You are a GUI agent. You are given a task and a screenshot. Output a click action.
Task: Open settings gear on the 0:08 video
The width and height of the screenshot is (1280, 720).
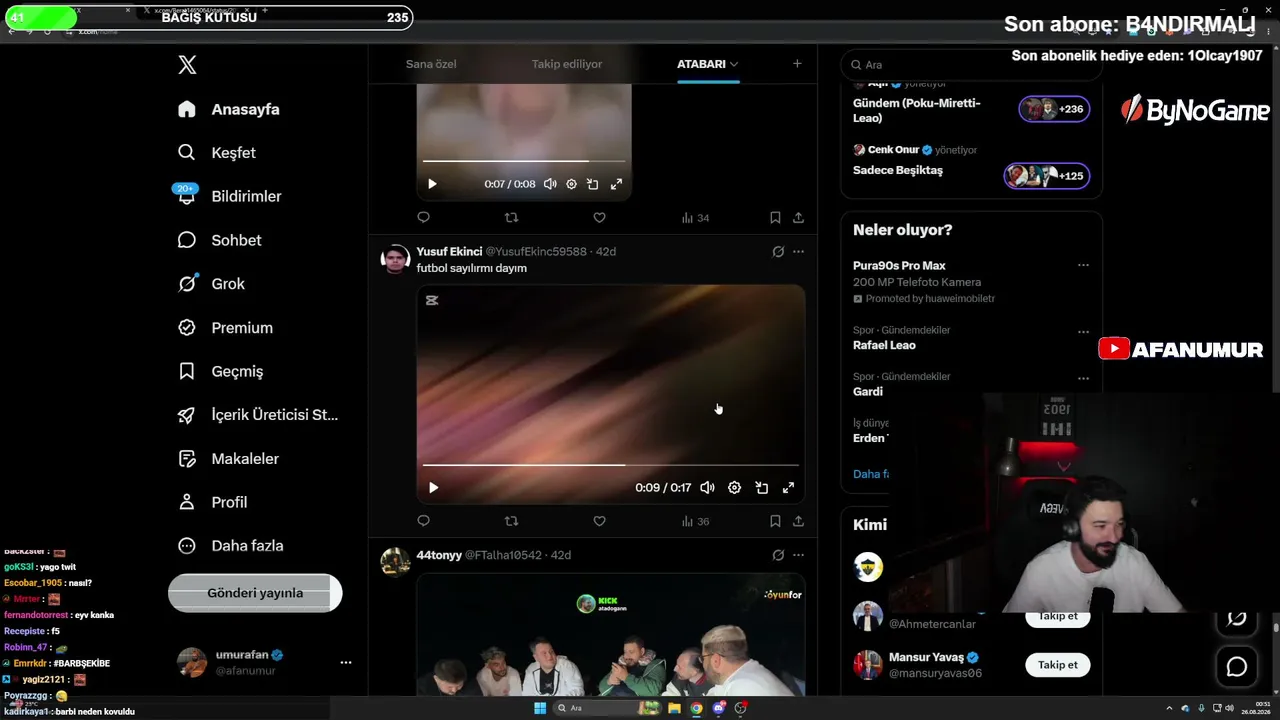(571, 184)
